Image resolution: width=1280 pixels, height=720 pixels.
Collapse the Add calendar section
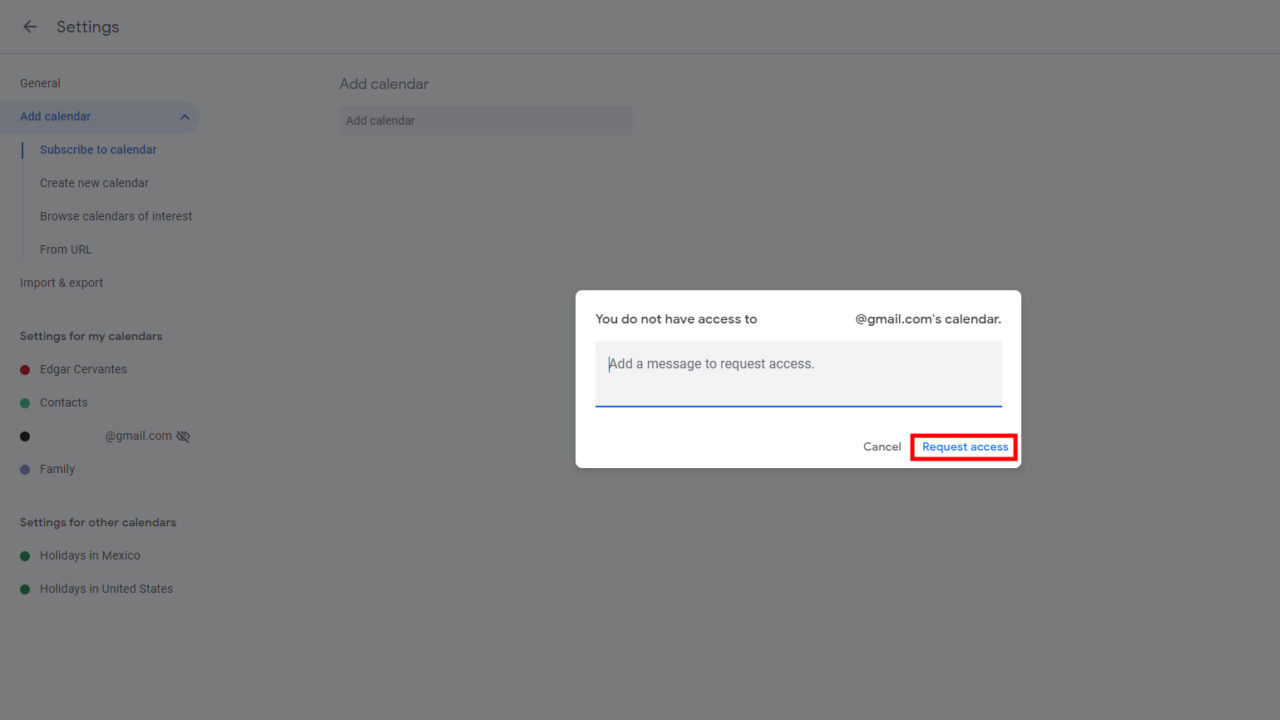(184, 116)
